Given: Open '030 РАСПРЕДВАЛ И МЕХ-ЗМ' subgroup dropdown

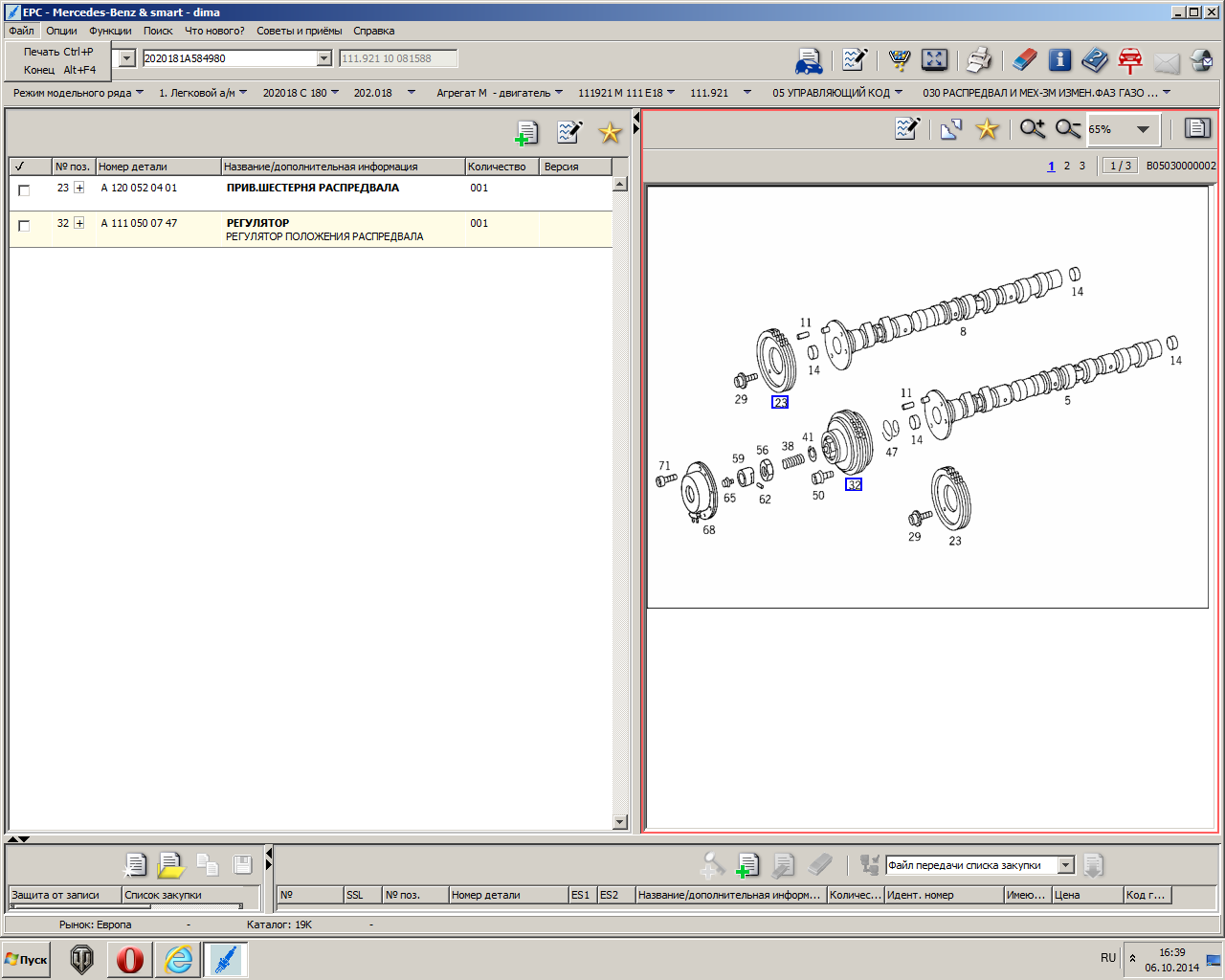Looking at the screenshot, I should pyautogui.click(x=1047, y=93).
